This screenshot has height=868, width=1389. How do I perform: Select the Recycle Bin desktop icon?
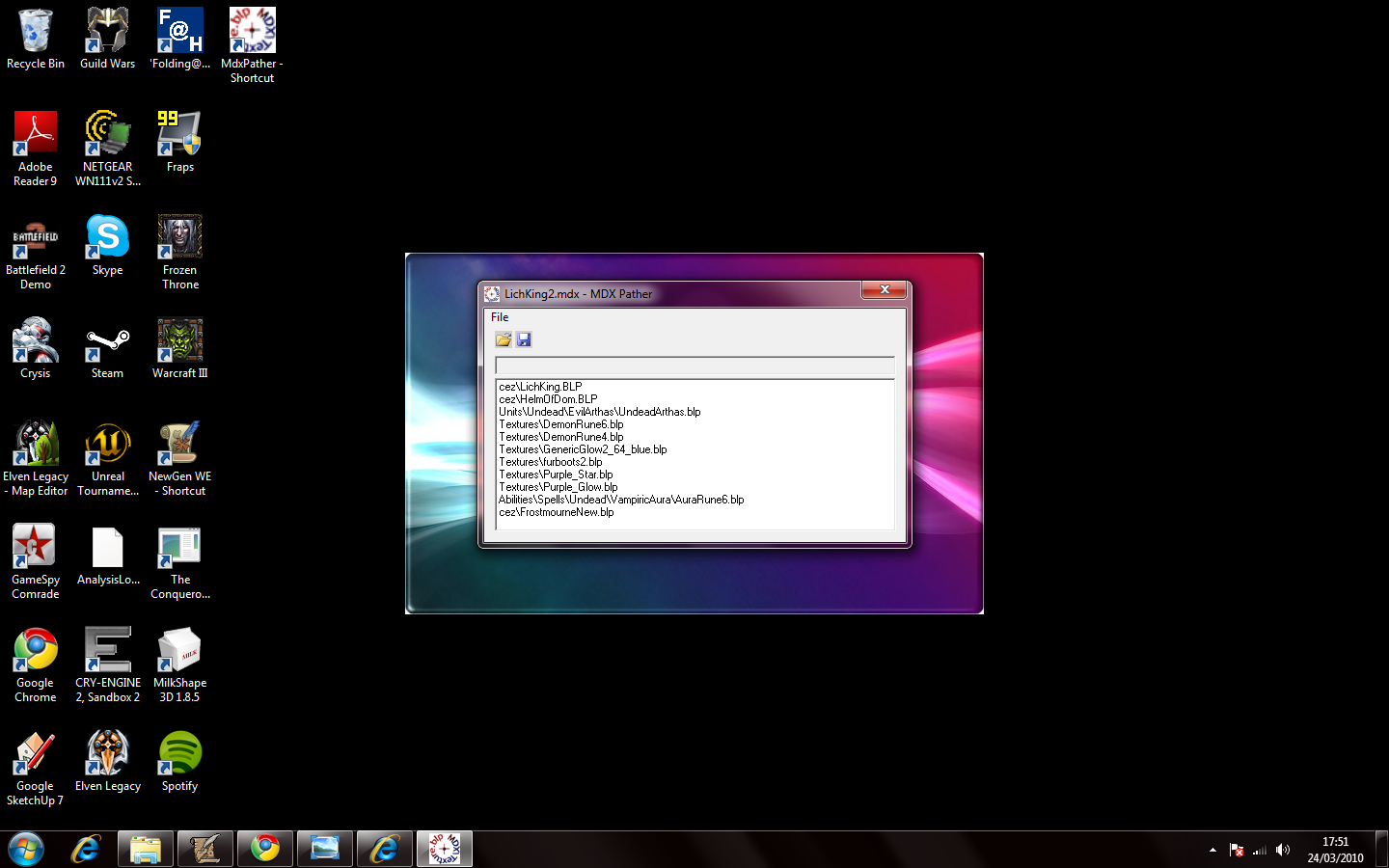click(36, 40)
